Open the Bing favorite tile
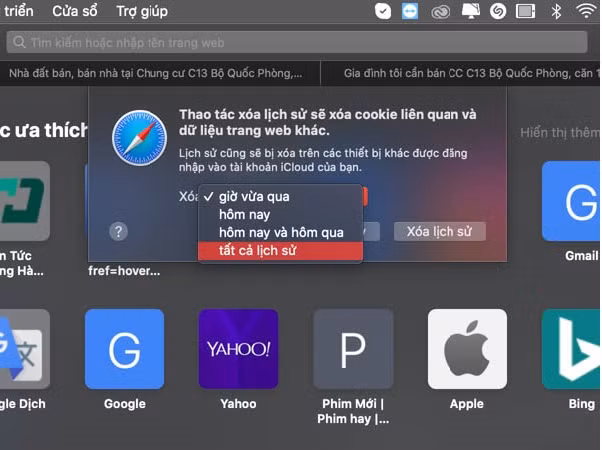The image size is (602, 450). (x=571, y=349)
